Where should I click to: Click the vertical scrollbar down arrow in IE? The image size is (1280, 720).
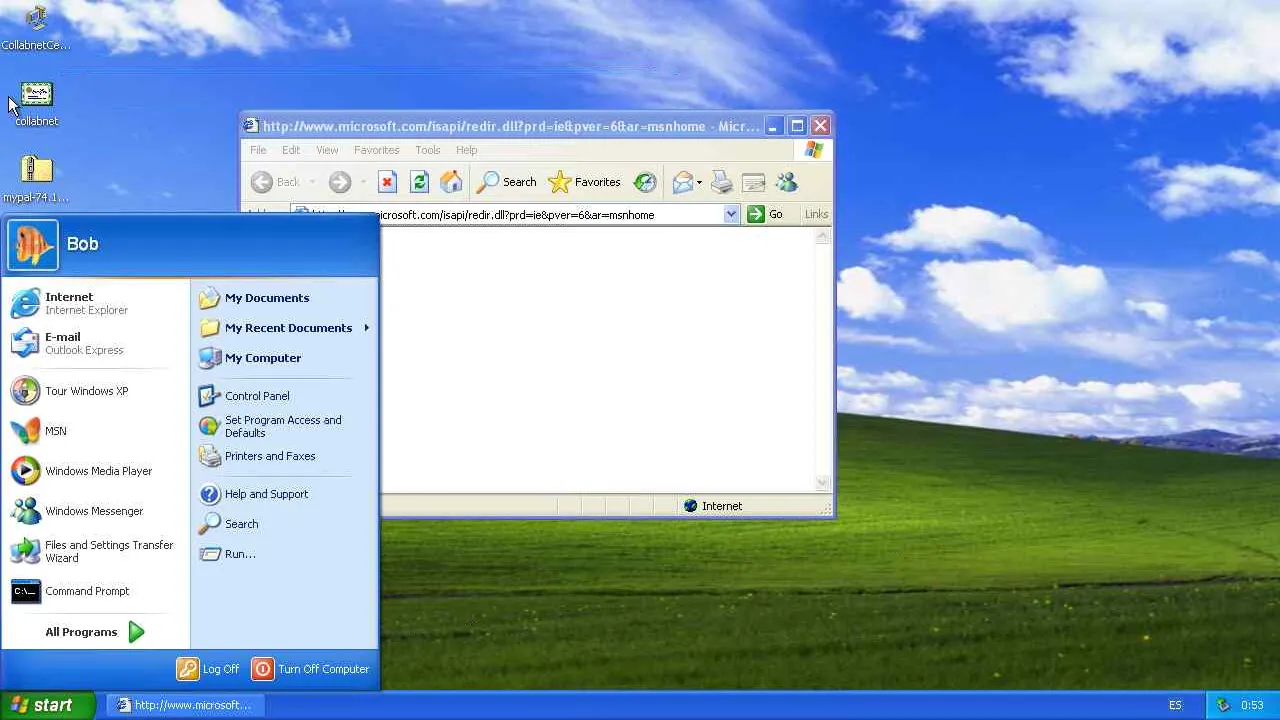point(823,483)
